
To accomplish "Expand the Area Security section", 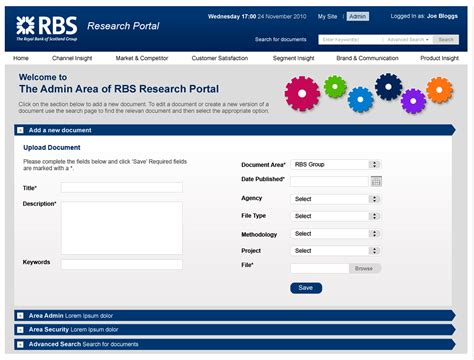I will pyautogui.click(x=20, y=329).
